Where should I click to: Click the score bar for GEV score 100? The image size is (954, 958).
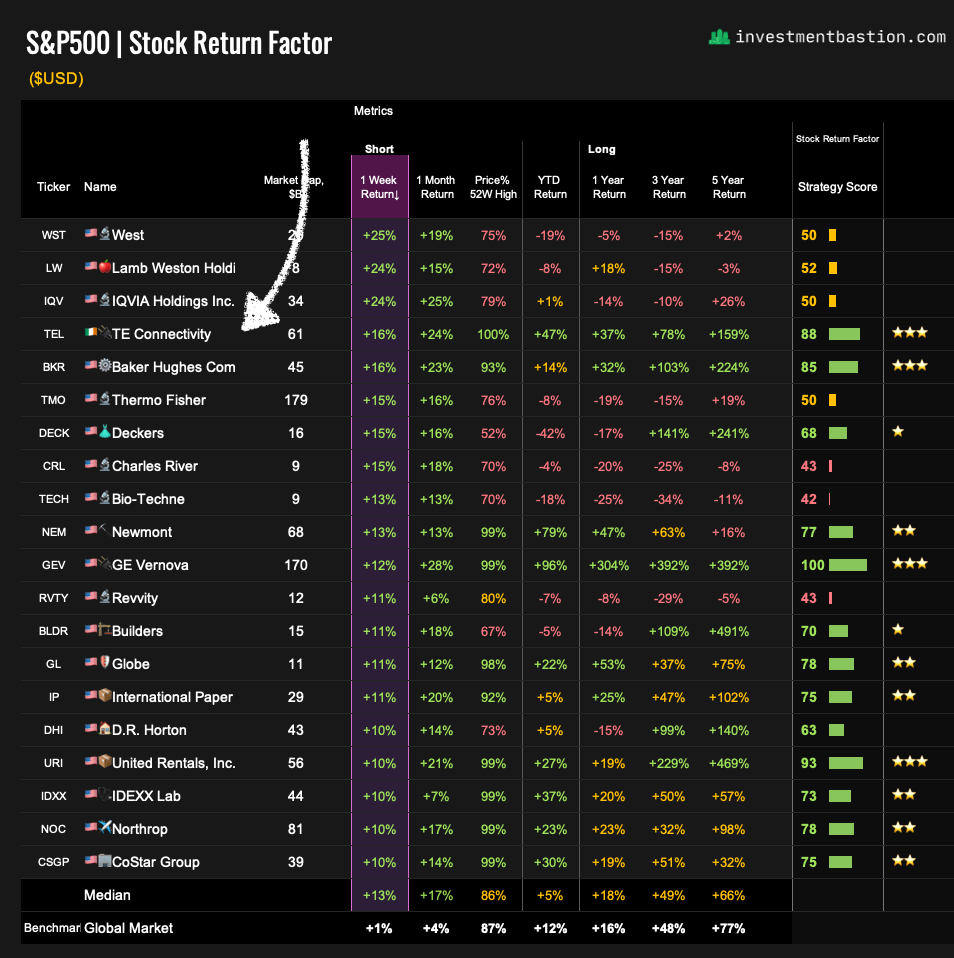848,565
